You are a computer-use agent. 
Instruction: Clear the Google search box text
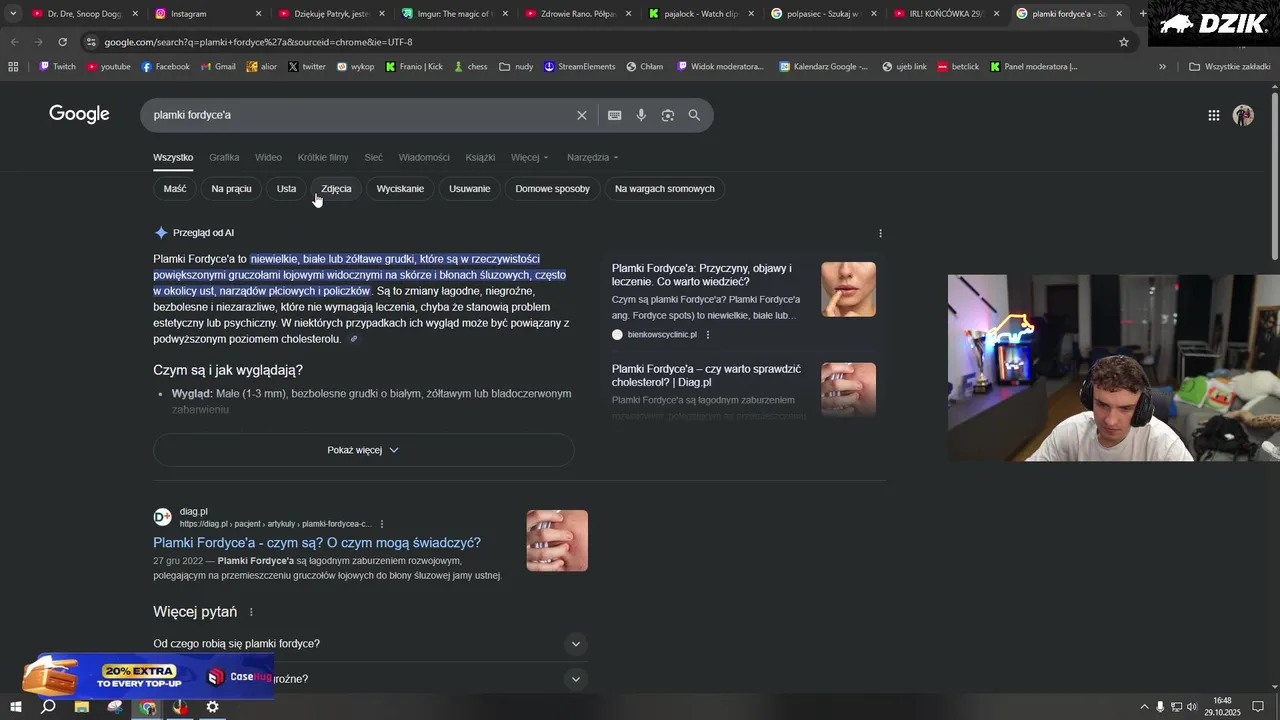tap(581, 115)
